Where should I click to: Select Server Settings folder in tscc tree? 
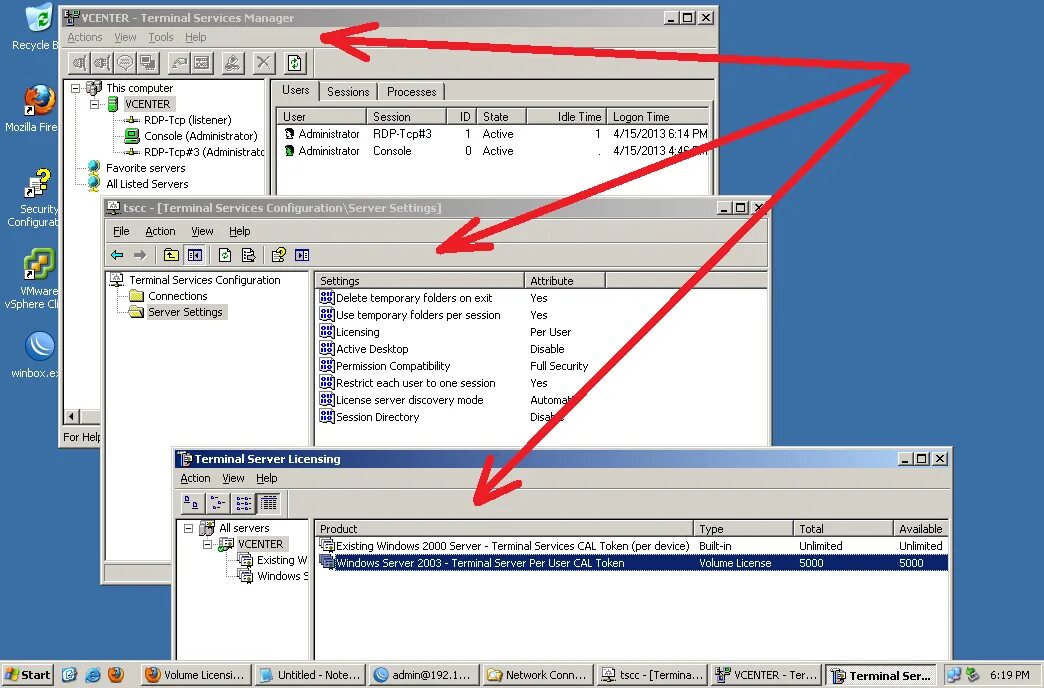coord(185,312)
